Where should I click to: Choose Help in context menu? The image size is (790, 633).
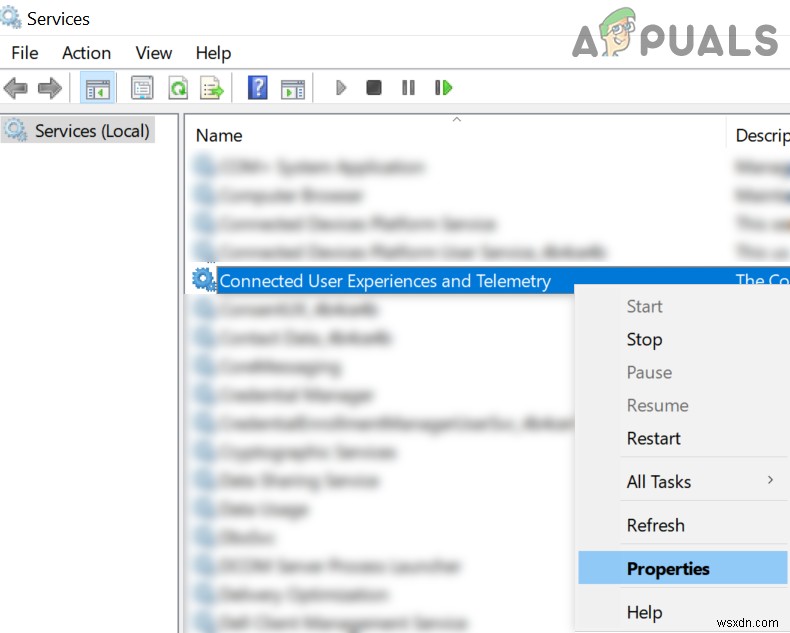click(683, 612)
